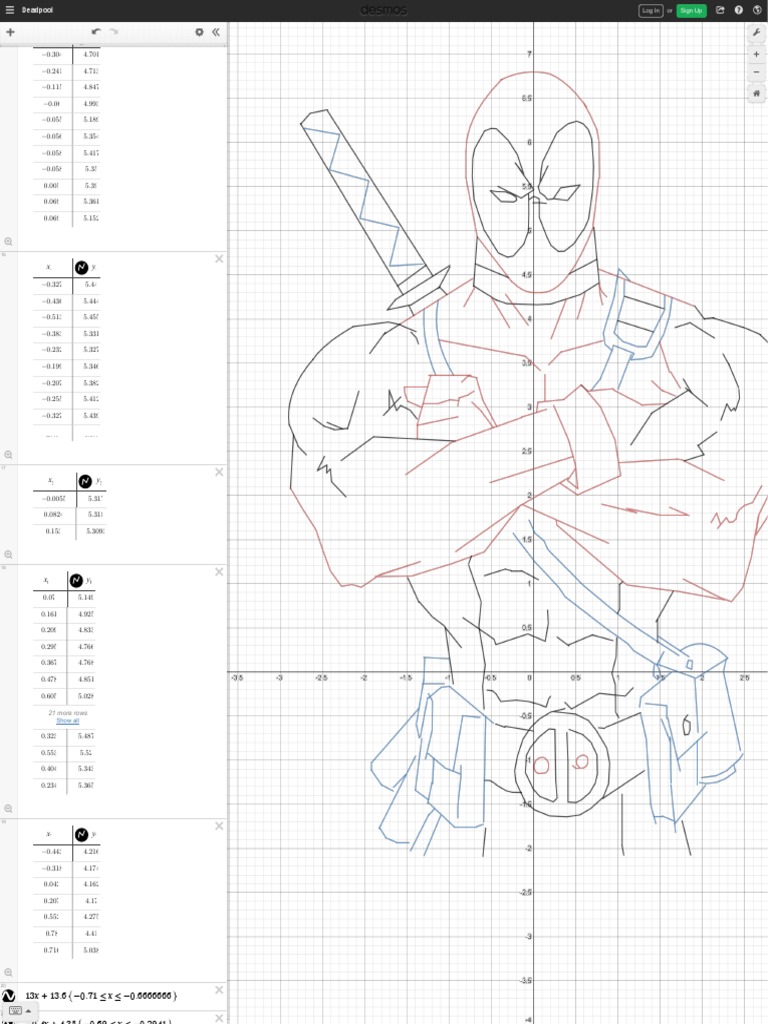Zoom fit the table starting with -0.327

coord(8,455)
